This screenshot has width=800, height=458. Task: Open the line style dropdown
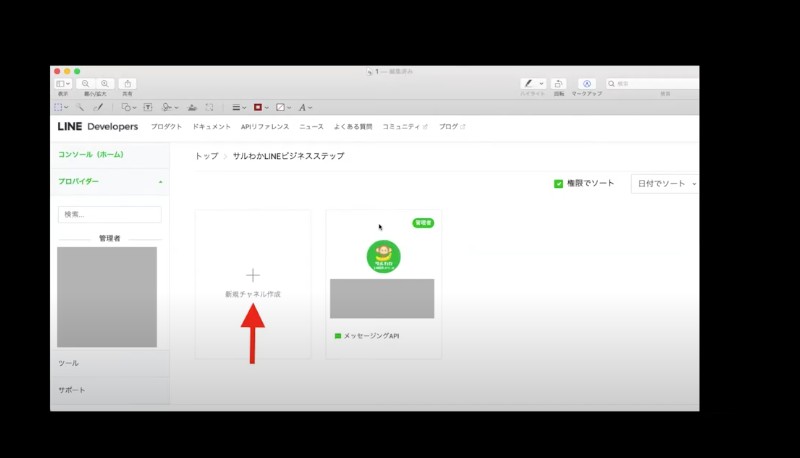click(239, 107)
